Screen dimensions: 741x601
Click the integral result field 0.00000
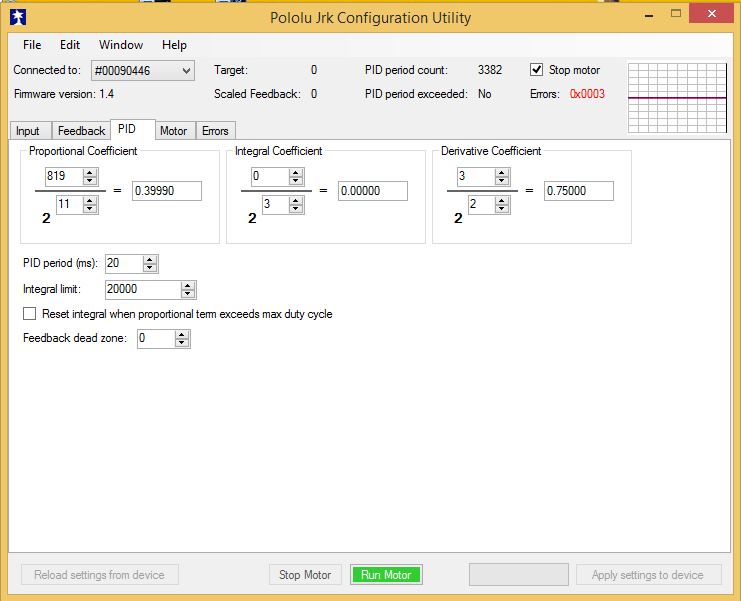[373, 191]
